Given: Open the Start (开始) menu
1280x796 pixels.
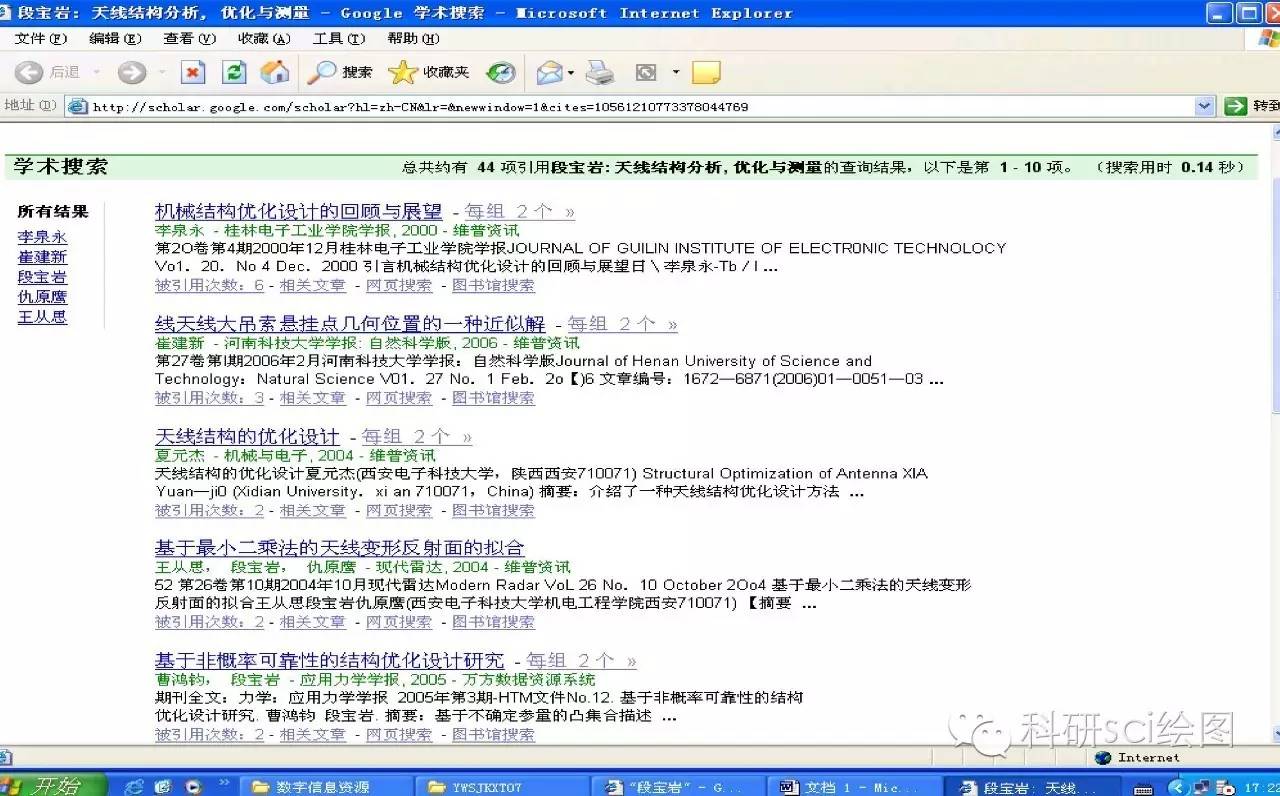Looking at the screenshot, I should pos(53,786).
